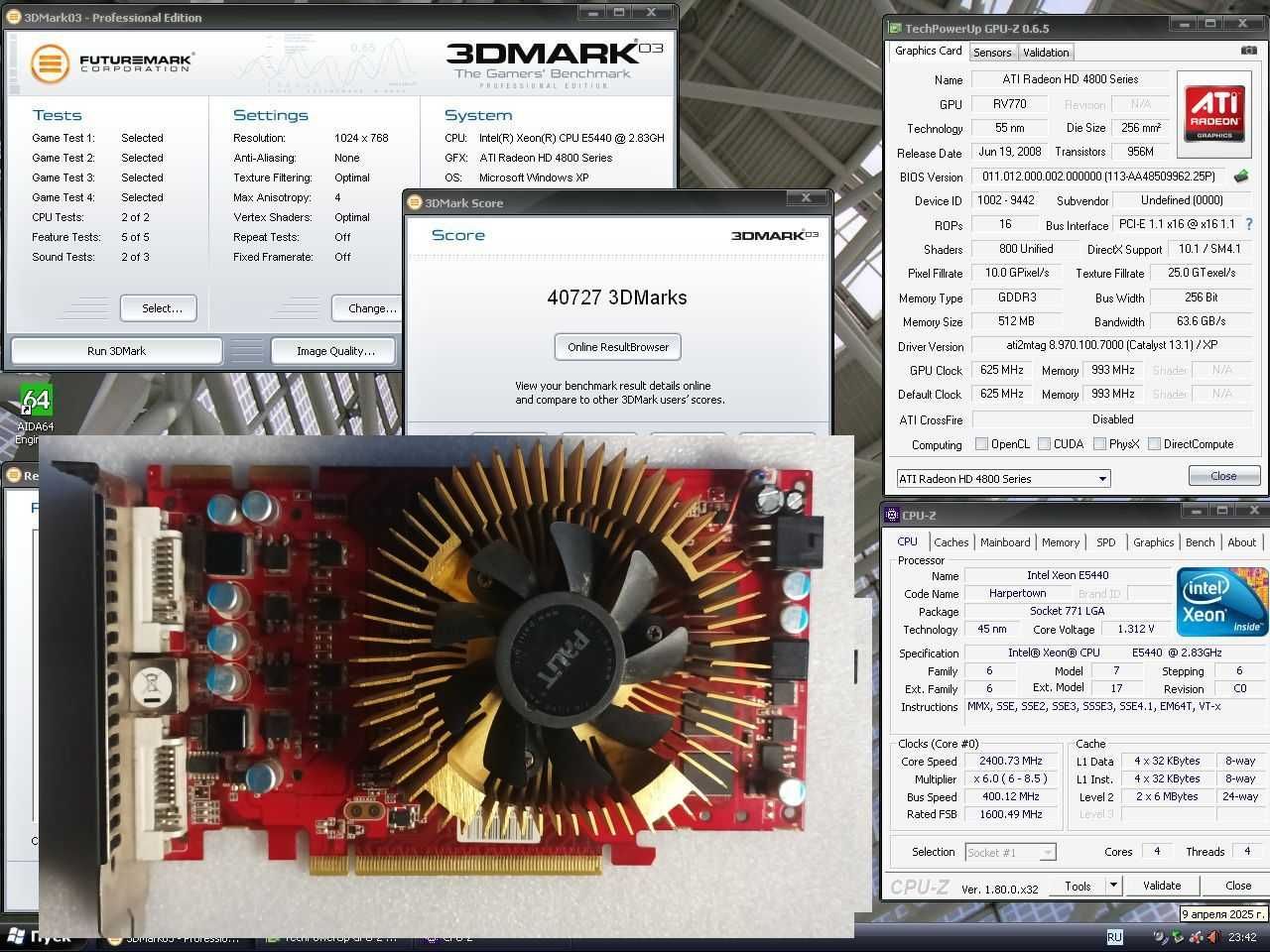This screenshot has height=952, width=1270.
Task: Click the graphics card photo
Action: (x=446, y=684)
